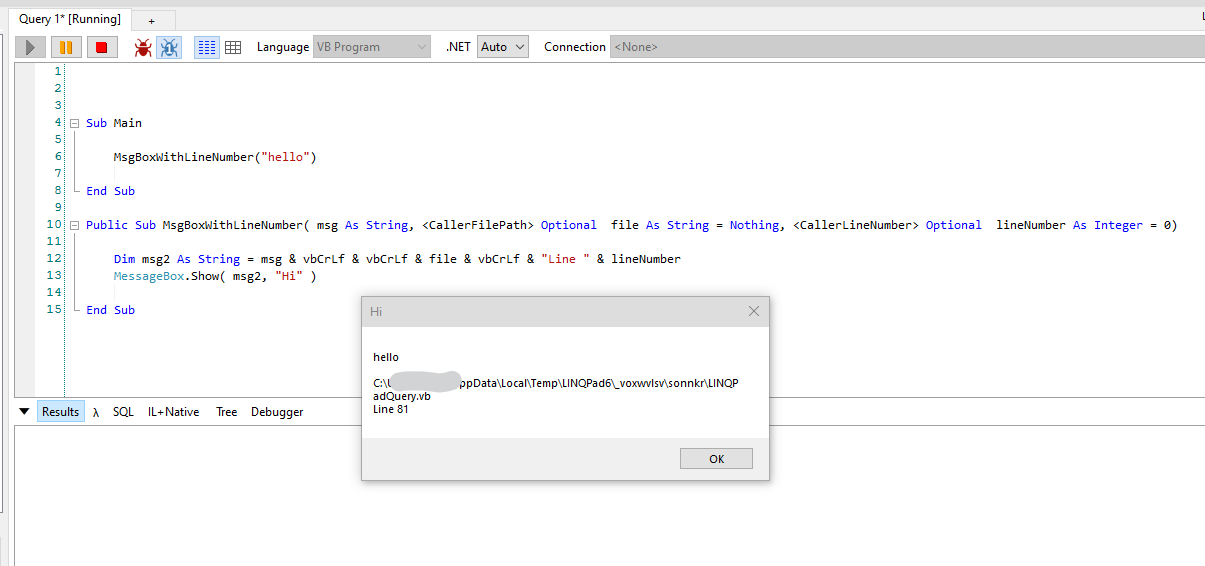Open the SQL tab
1205x566 pixels.
point(123,412)
